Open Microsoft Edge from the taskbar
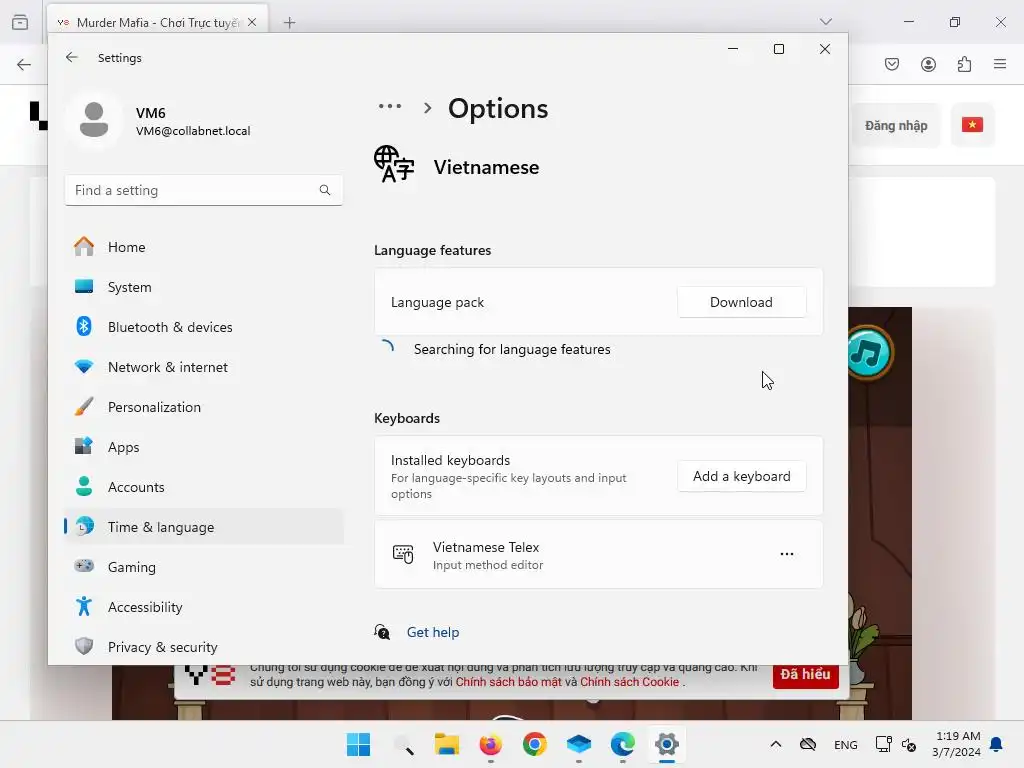 pos(622,744)
